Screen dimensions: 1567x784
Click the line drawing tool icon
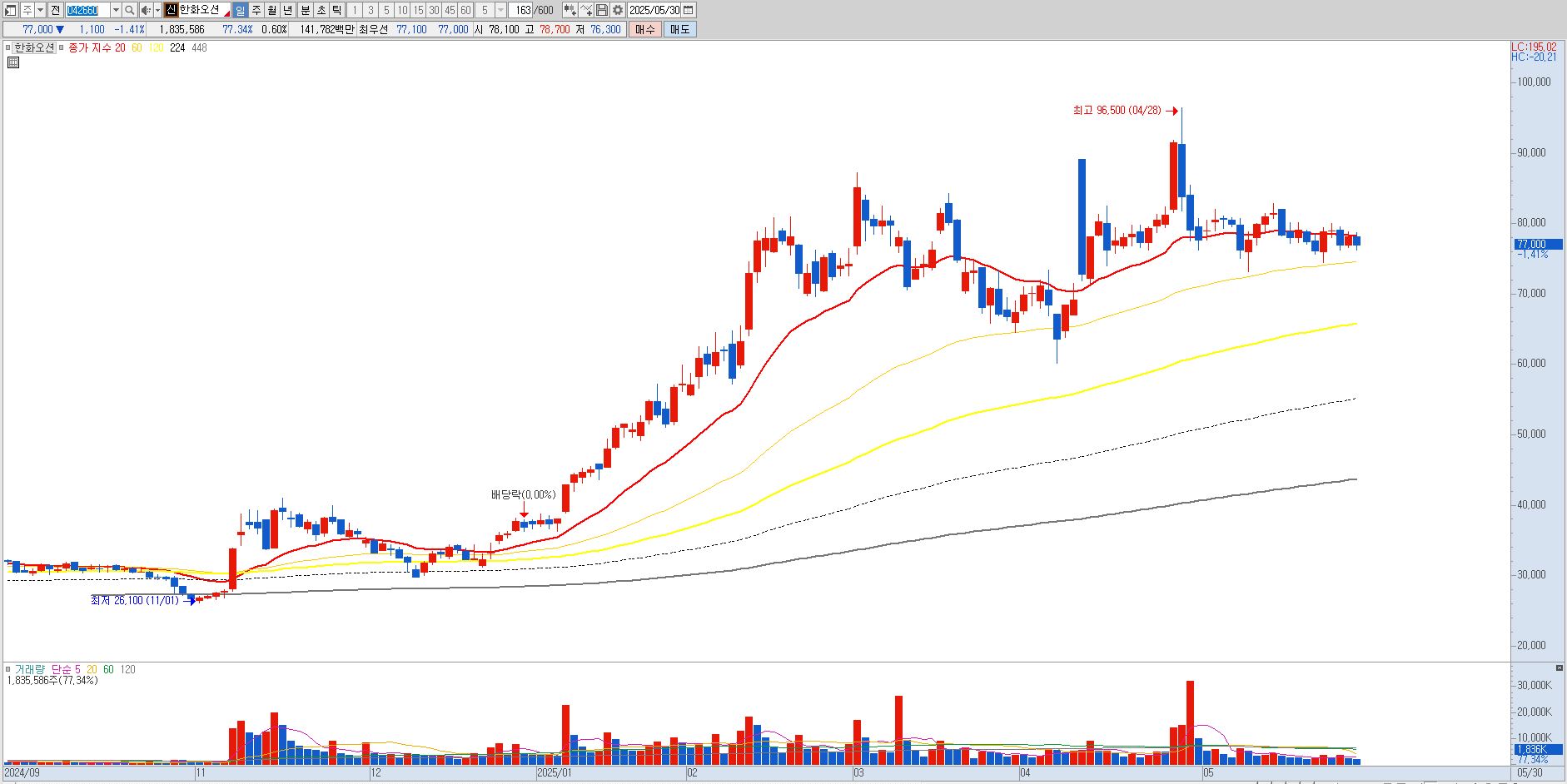[586, 10]
